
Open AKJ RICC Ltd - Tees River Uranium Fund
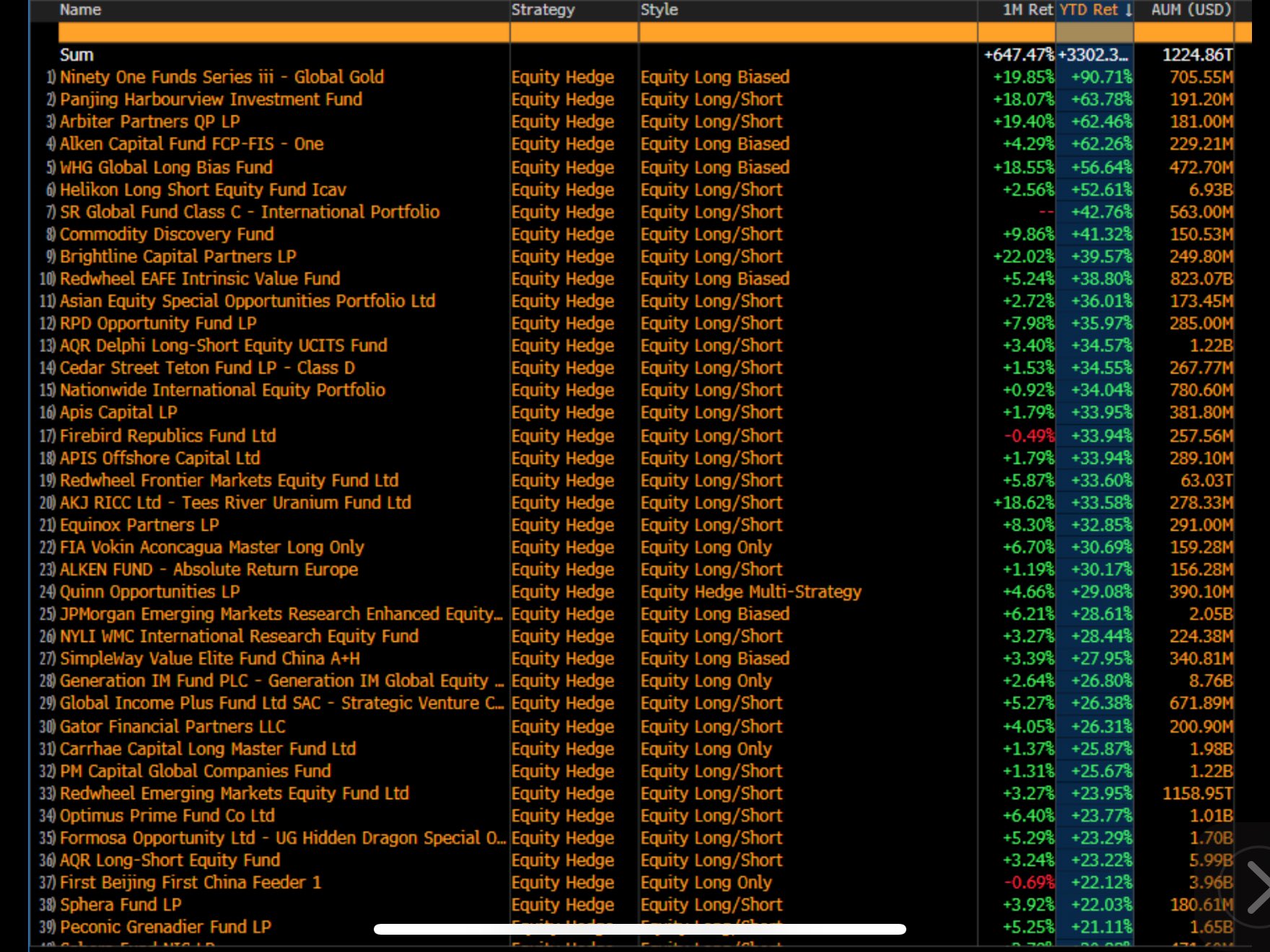pyautogui.click(x=235, y=503)
